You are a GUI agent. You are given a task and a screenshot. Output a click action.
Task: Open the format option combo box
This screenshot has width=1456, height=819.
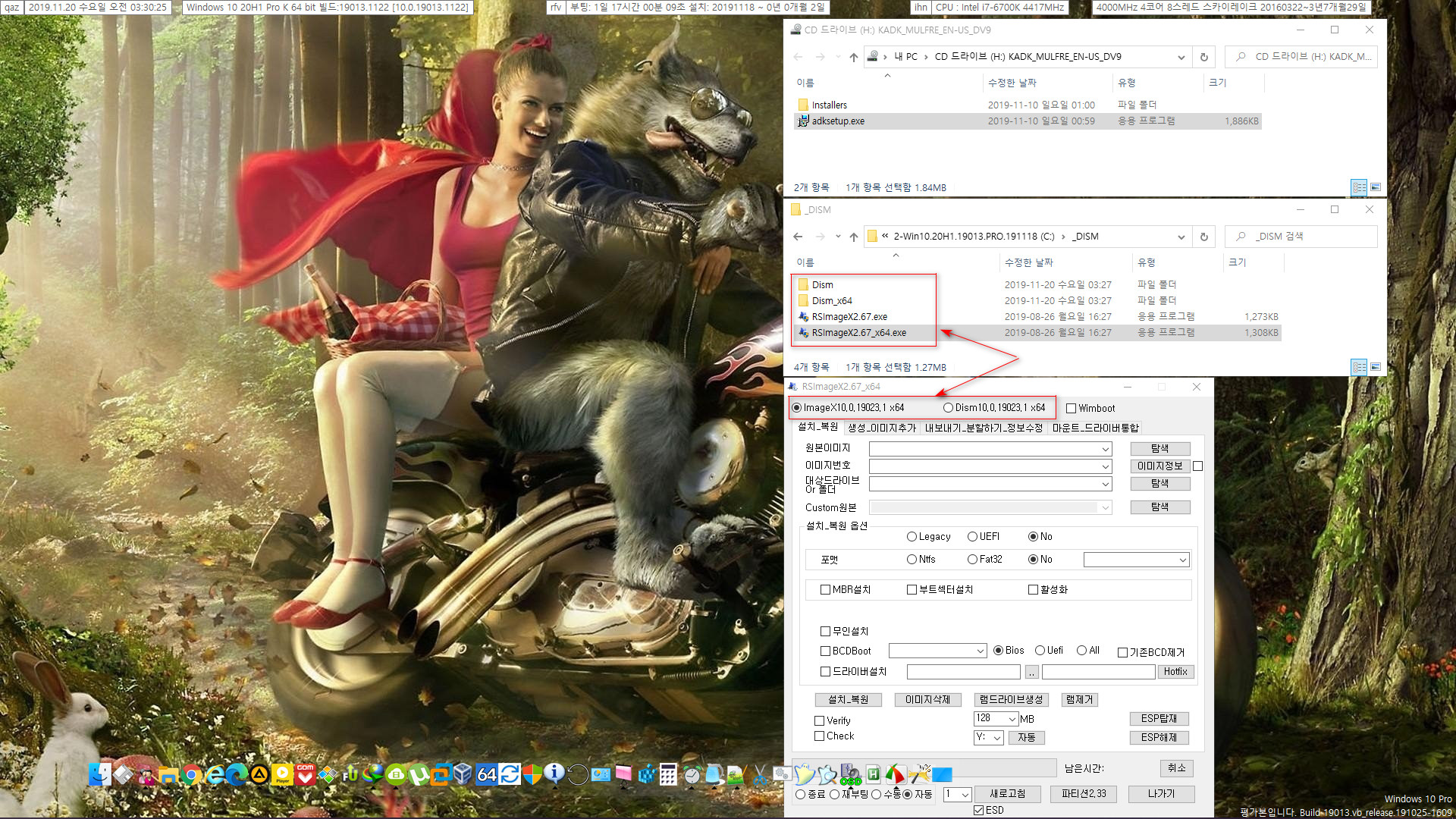click(1136, 560)
